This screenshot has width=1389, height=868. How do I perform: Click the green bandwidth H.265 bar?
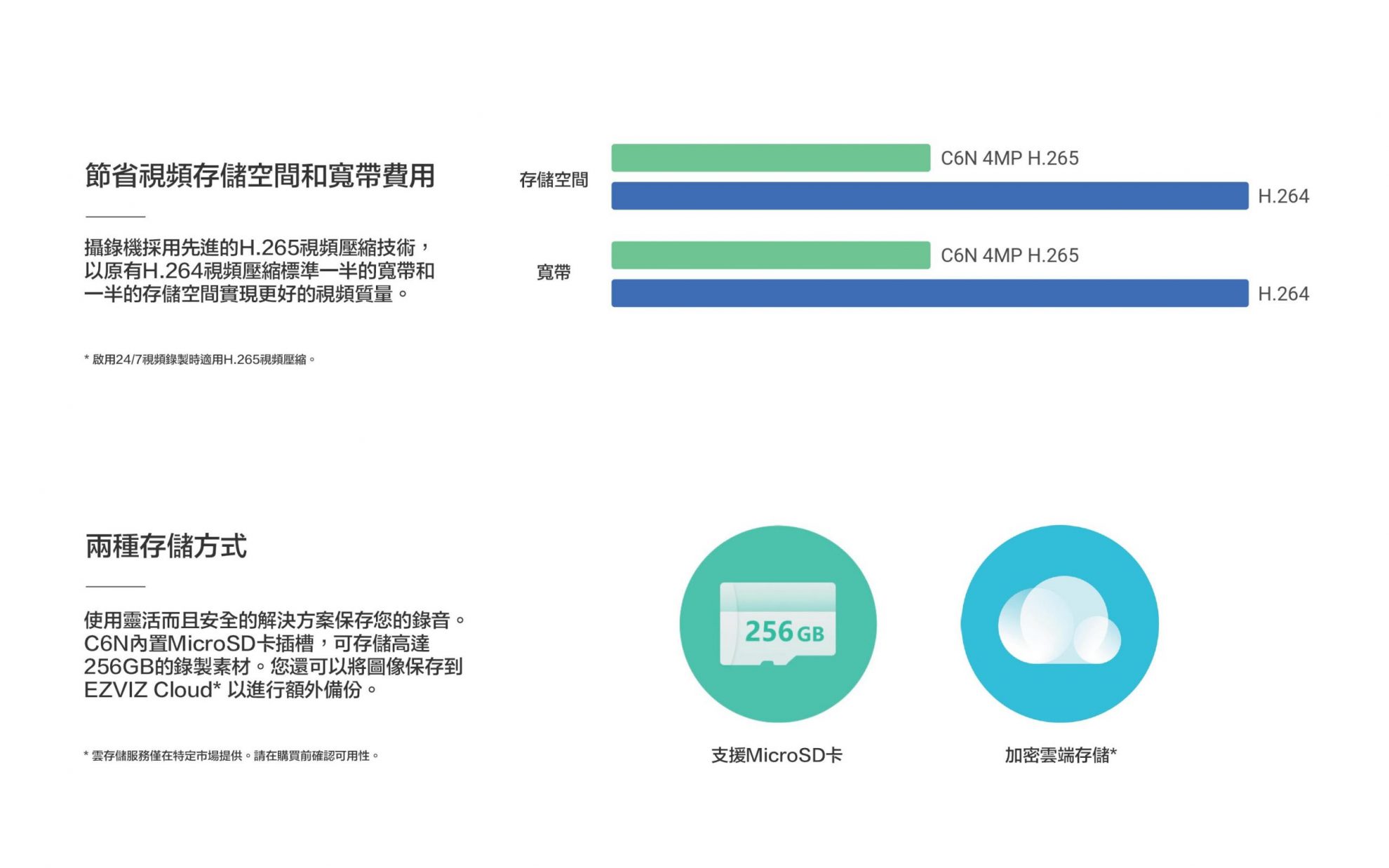tap(770, 255)
